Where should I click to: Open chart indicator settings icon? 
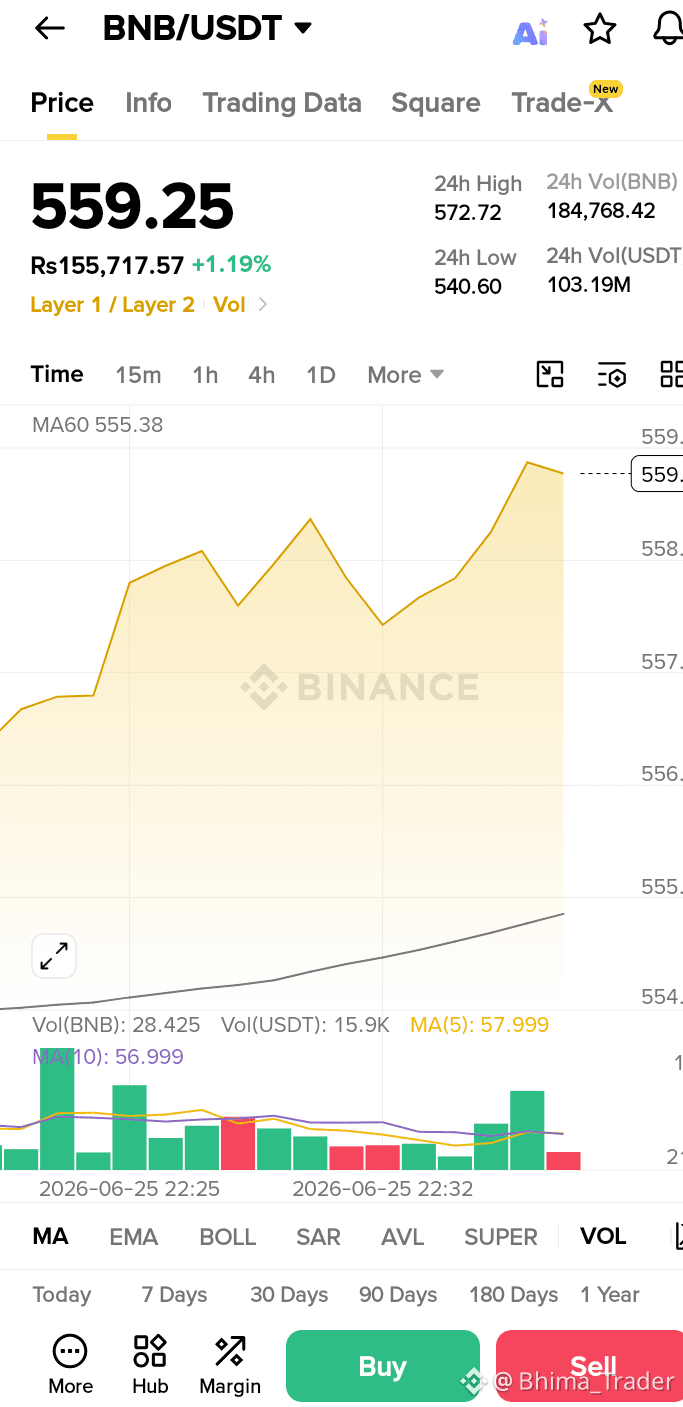(612, 375)
